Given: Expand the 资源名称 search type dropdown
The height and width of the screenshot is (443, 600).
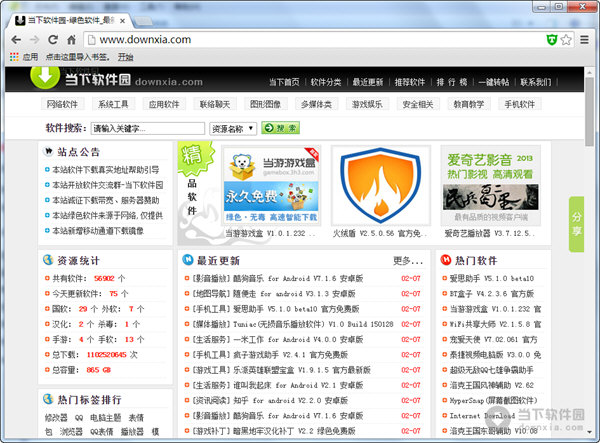Looking at the screenshot, I should [x=233, y=129].
